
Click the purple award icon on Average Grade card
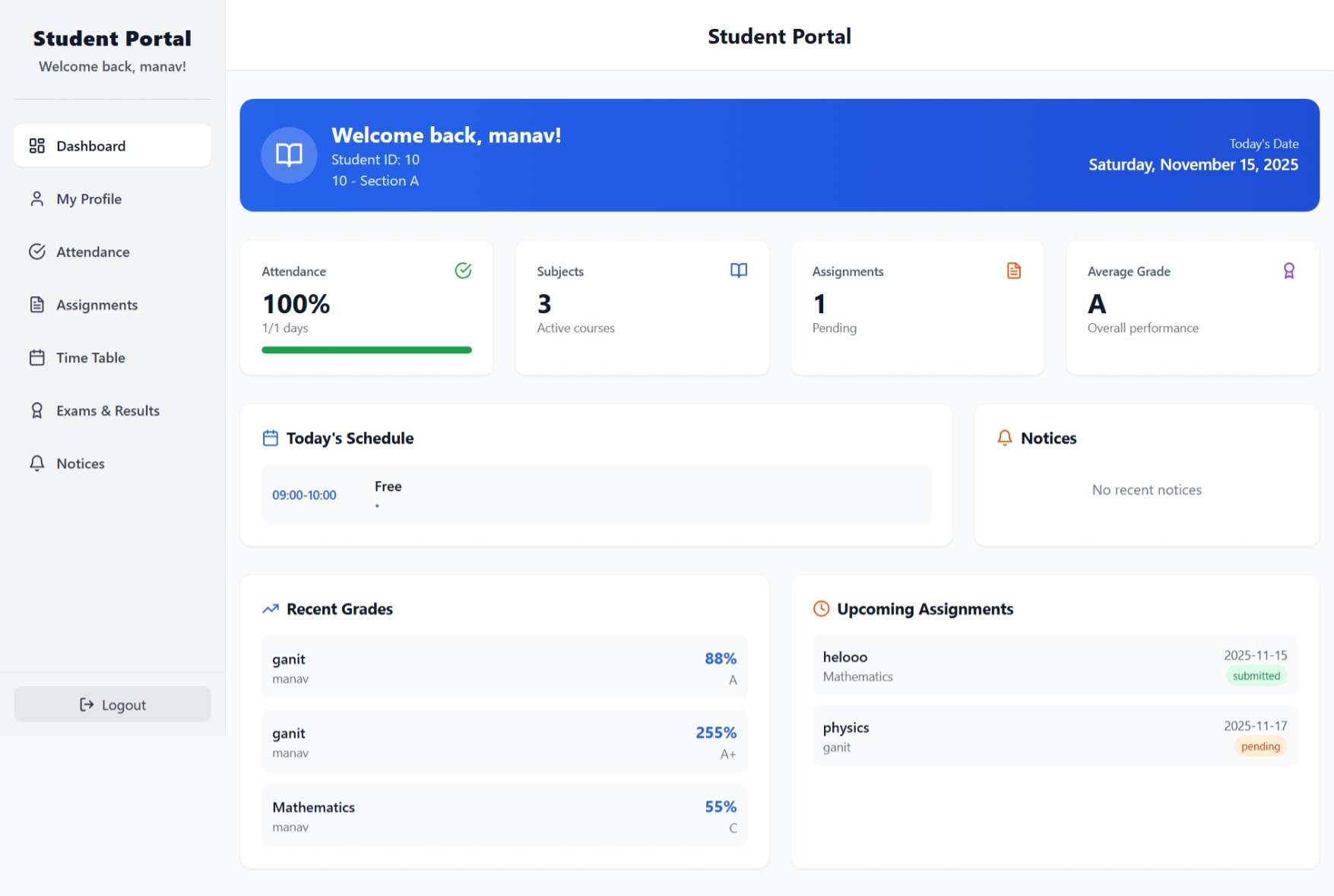click(x=1289, y=270)
